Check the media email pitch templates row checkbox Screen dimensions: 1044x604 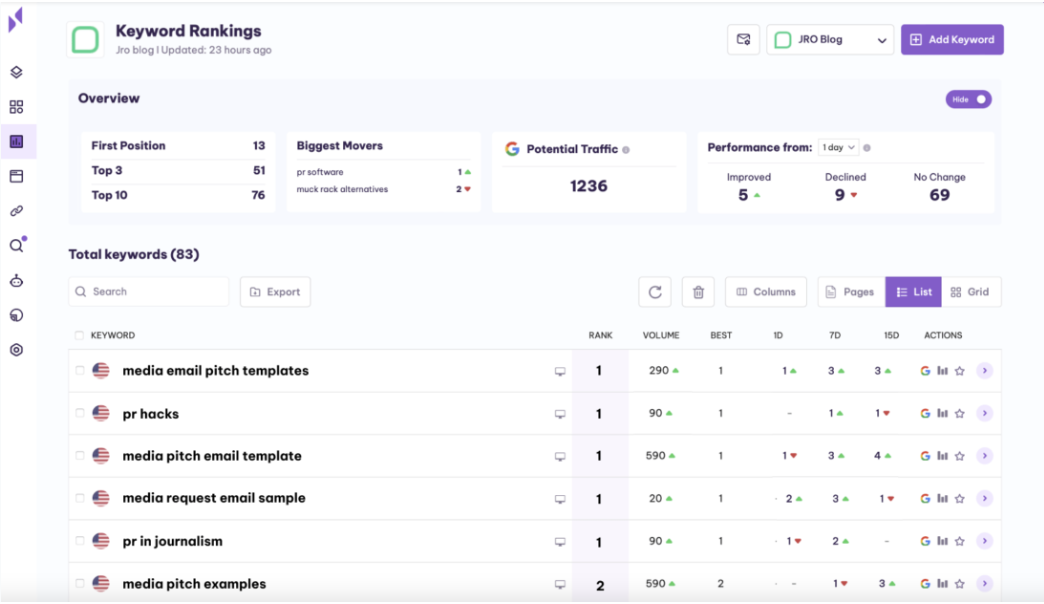pos(79,370)
